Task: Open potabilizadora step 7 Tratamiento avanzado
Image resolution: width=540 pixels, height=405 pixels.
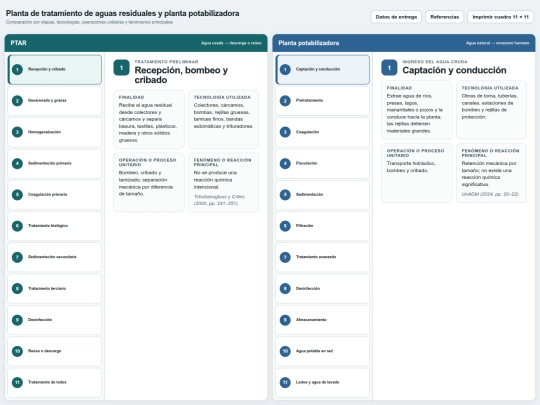Action: (x=323, y=257)
